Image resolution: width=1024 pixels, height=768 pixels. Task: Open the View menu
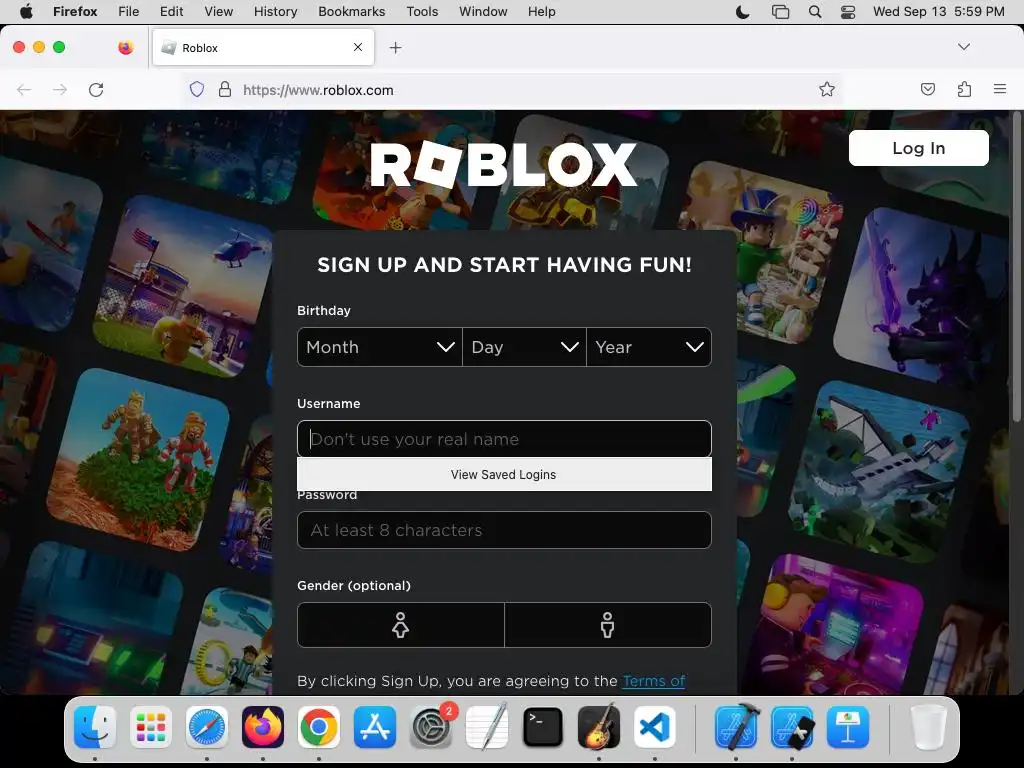pos(218,12)
